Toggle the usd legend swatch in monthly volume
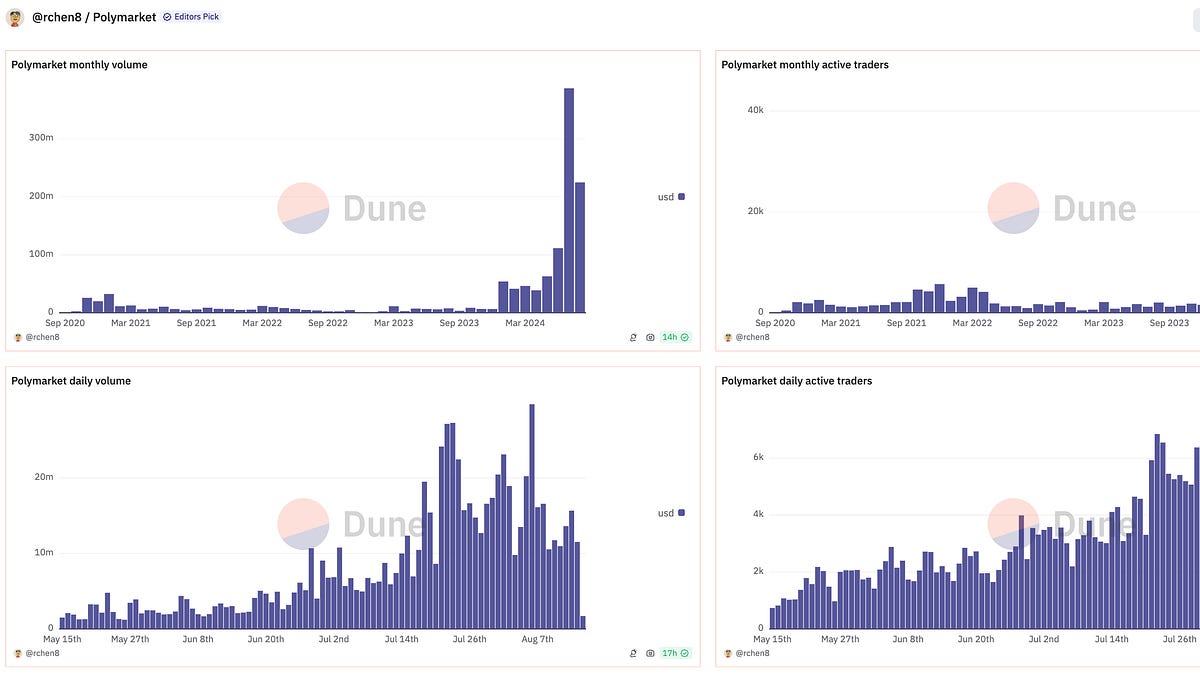The height and width of the screenshot is (675, 1200). pyautogui.click(x=682, y=197)
